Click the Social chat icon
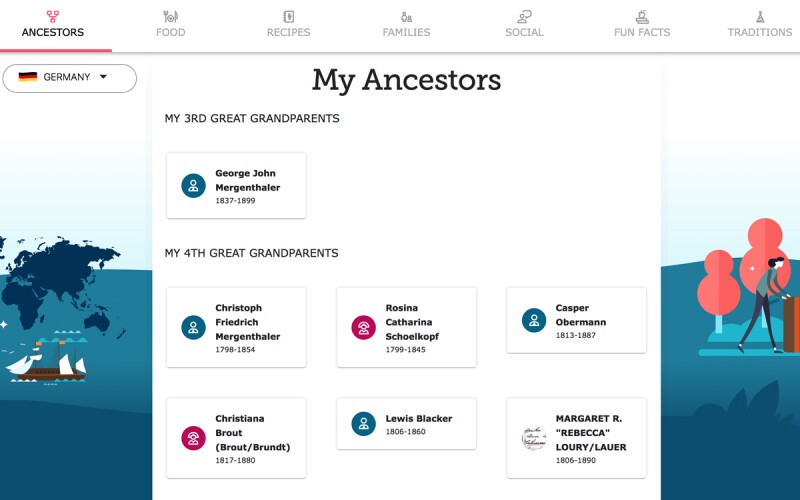 tap(524, 16)
